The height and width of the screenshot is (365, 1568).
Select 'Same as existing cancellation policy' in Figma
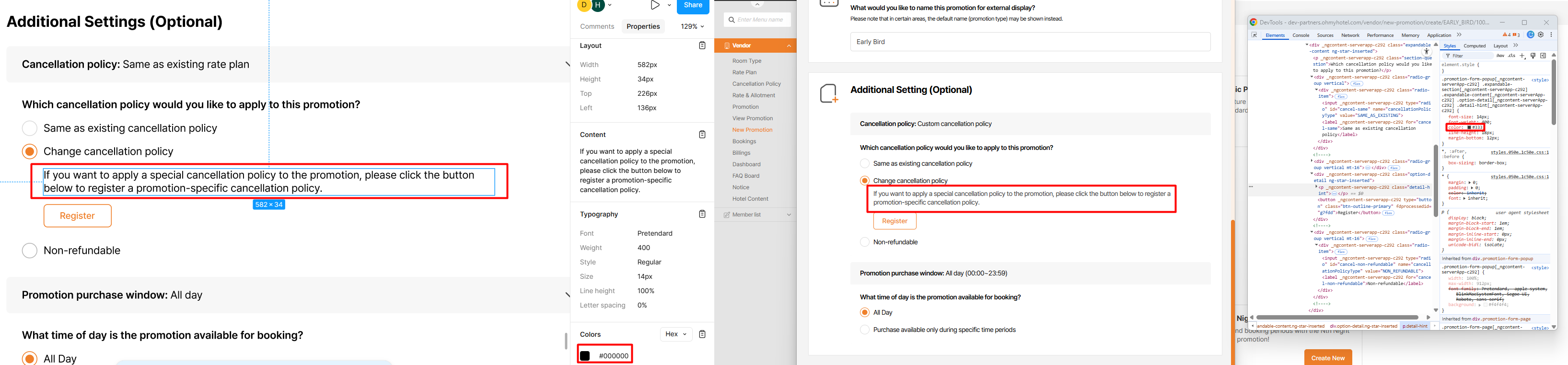(x=29, y=128)
